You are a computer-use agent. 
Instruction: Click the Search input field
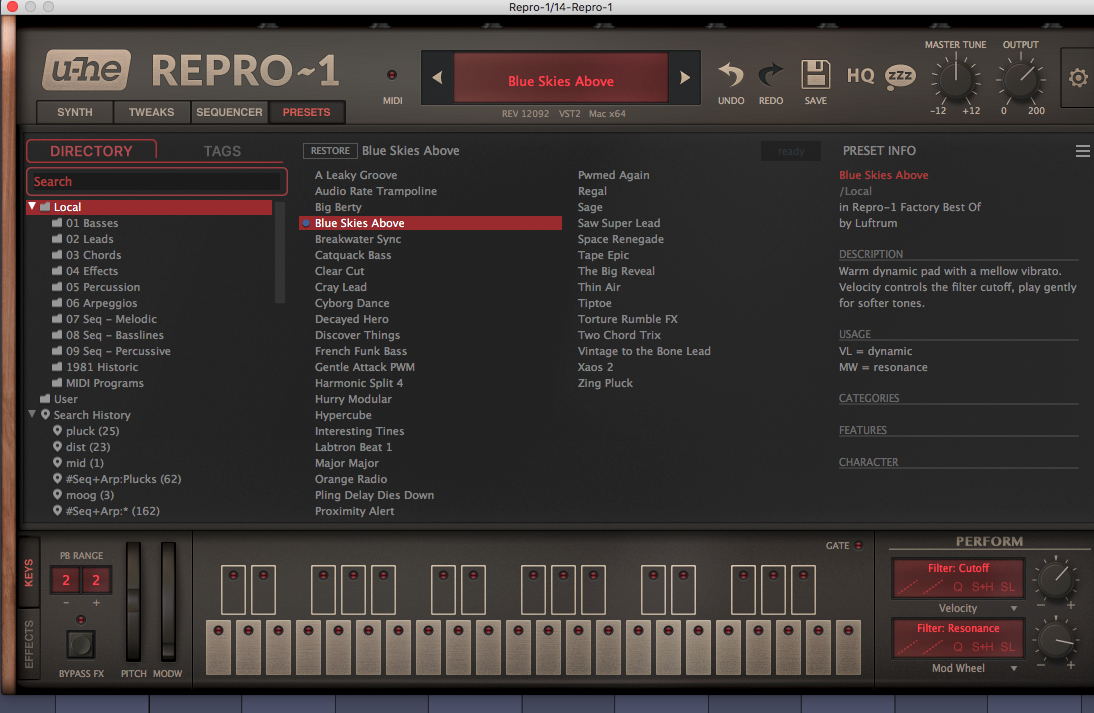(157, 181)
